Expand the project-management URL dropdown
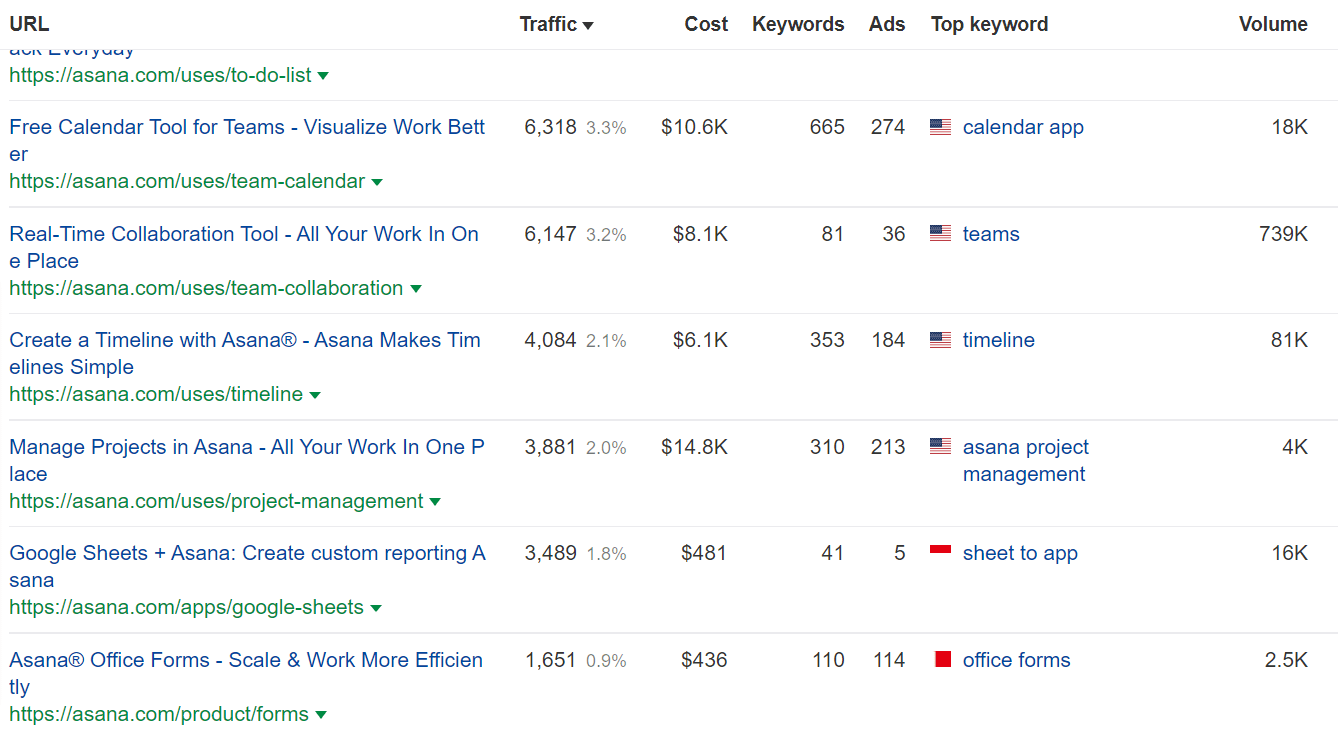The image size is (1338, 732). pyautogui.click(x=435, y=502)
